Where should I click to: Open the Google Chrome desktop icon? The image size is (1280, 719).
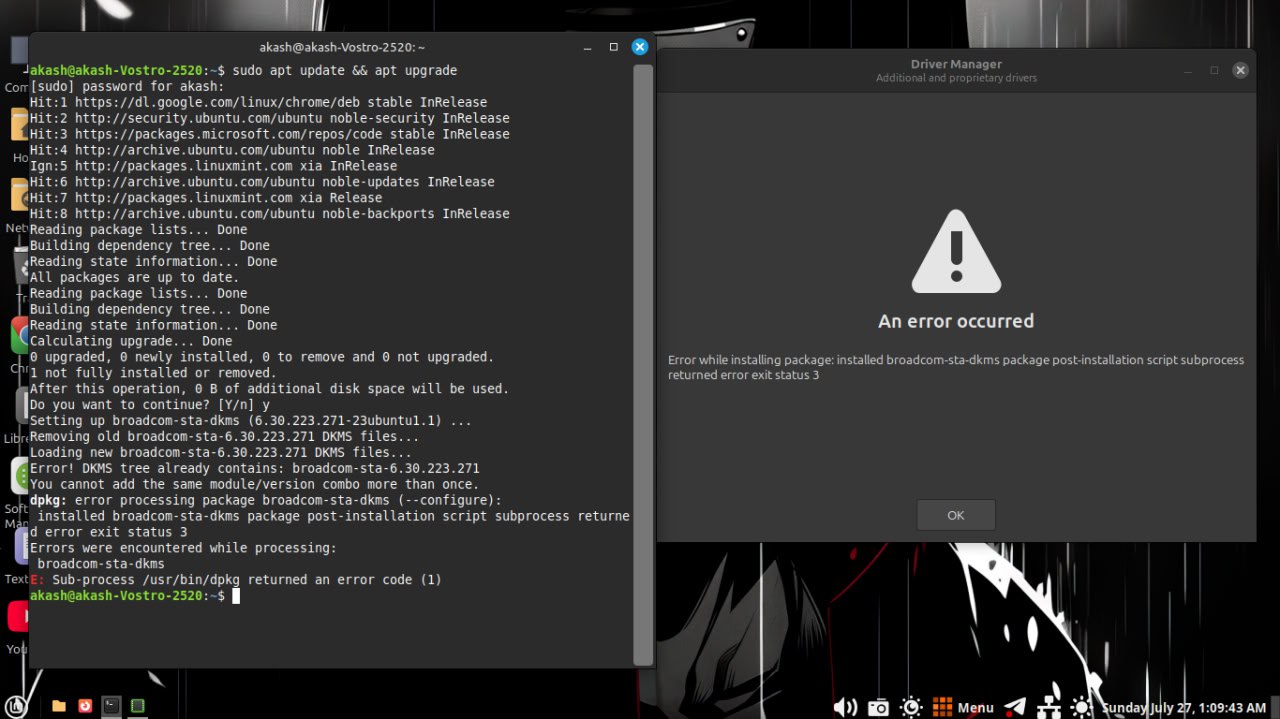[19, 335]
